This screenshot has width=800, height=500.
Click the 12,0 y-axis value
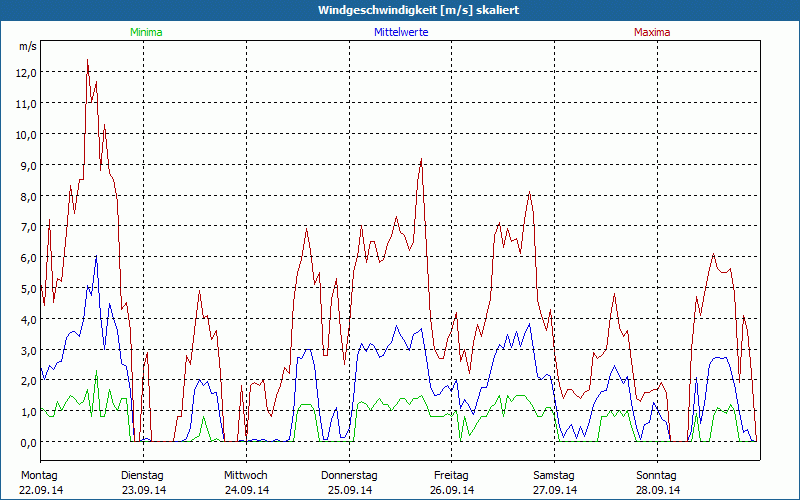pos(26,73)
